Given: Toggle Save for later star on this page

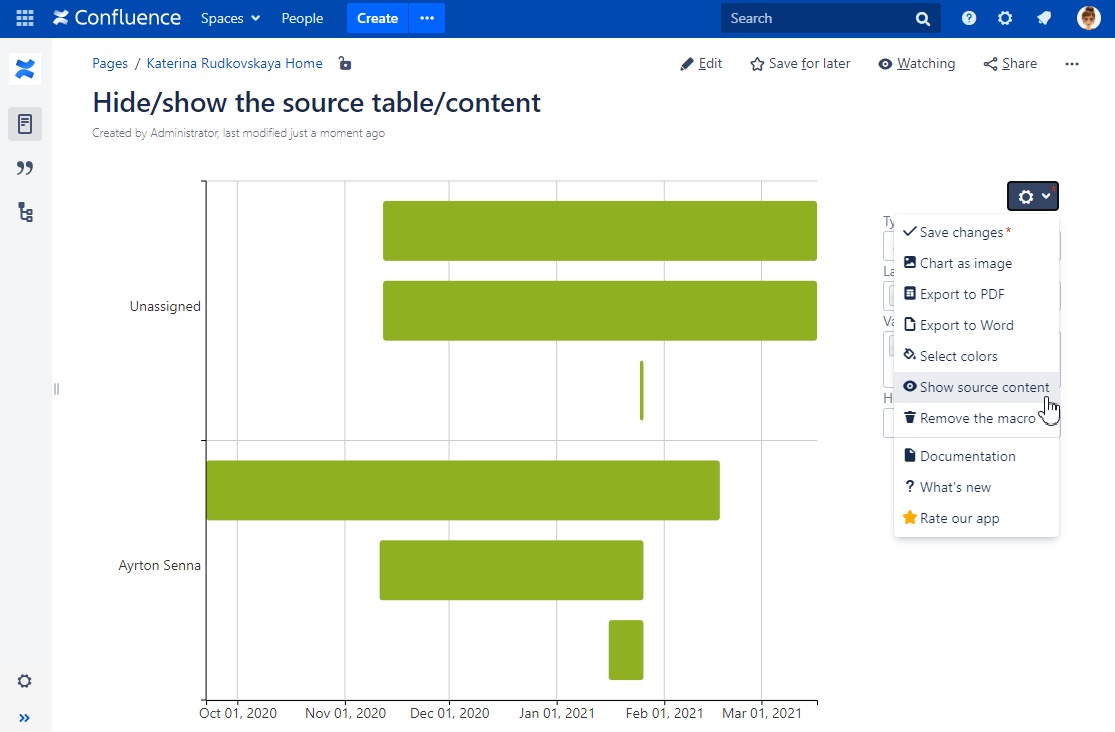Looking at the screenshot, I should tap(799, 63).
